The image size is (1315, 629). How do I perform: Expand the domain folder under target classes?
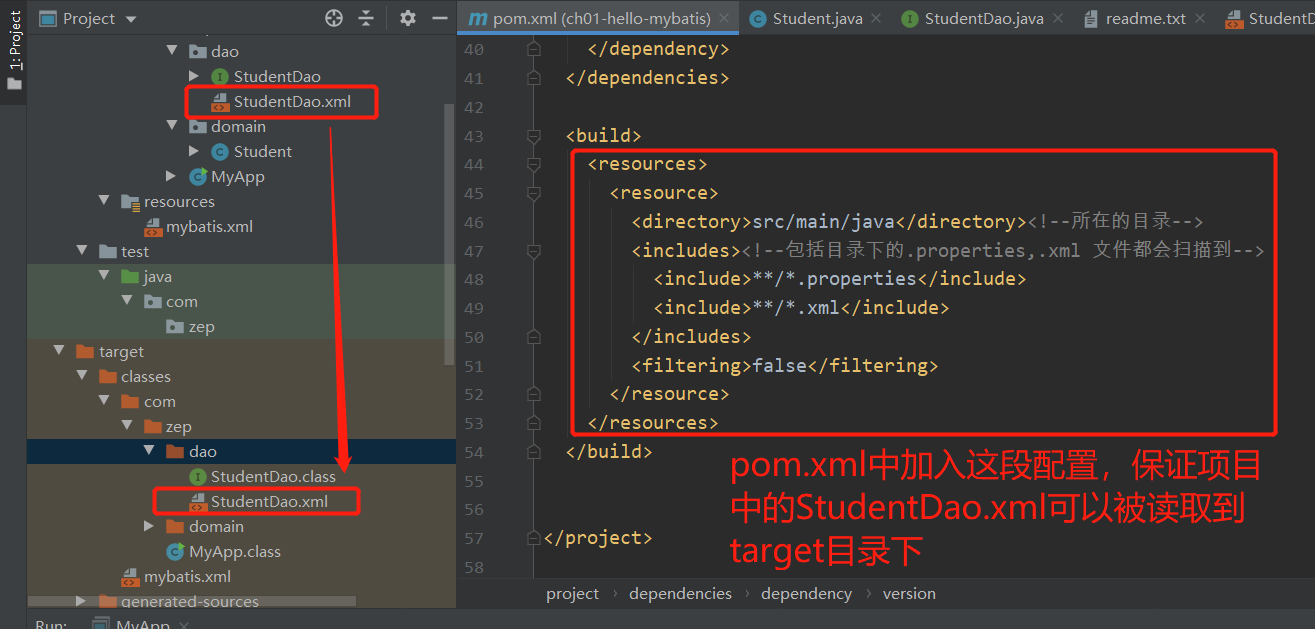click(x=149, y=526)
